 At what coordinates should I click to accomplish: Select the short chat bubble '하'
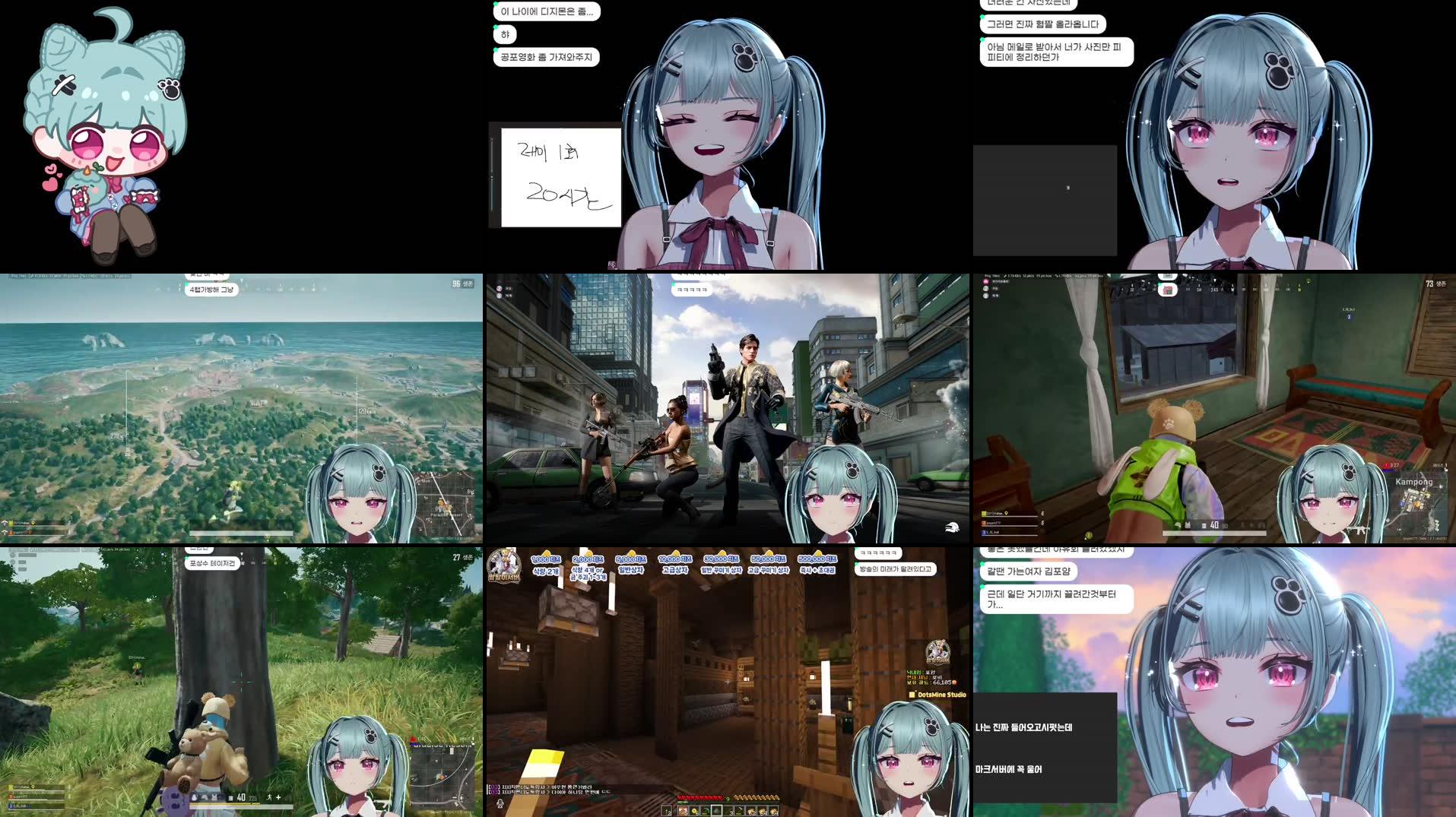click(x=505, y=34)
